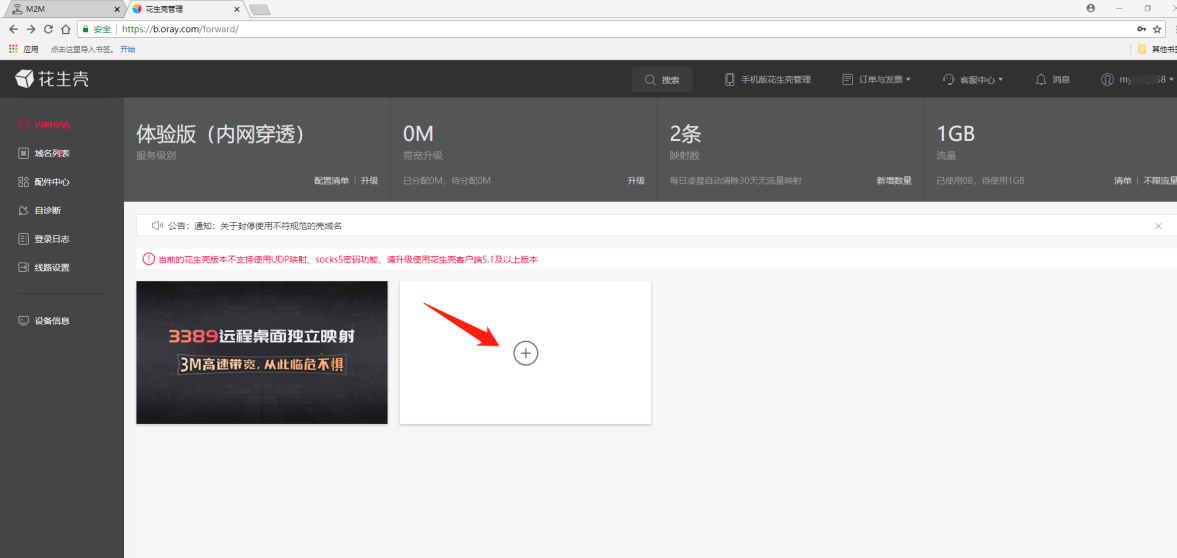
Task: Open 自诊断 from the sidebar
Action: coord(40,210)
